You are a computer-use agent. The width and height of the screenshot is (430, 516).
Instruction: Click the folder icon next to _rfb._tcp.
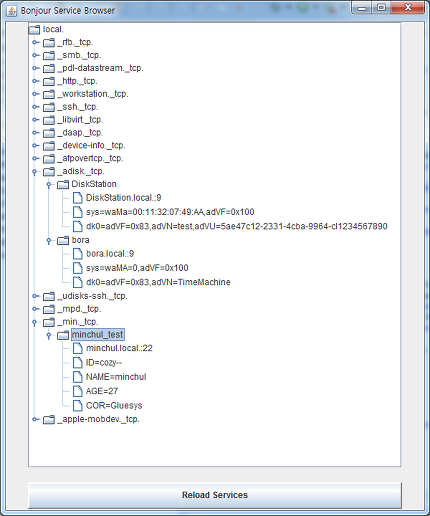point(49,42)
